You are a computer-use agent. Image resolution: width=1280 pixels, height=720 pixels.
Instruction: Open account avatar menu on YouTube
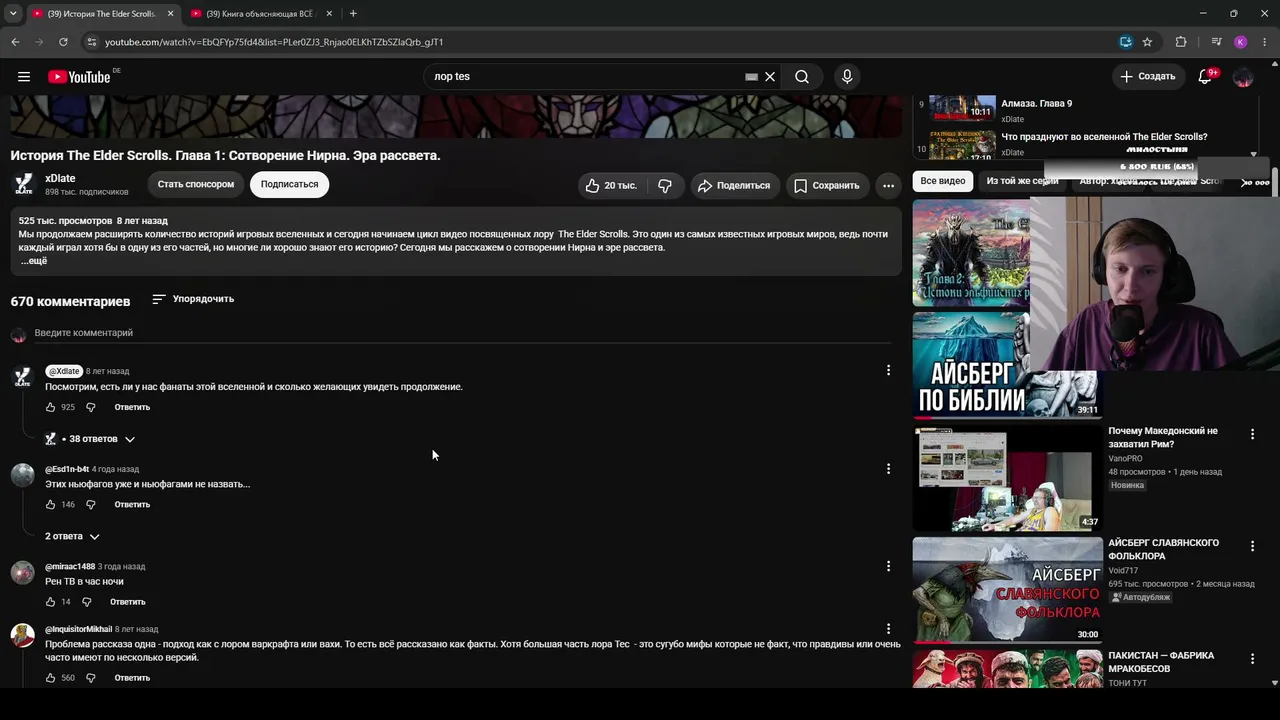pos(1243,77)
